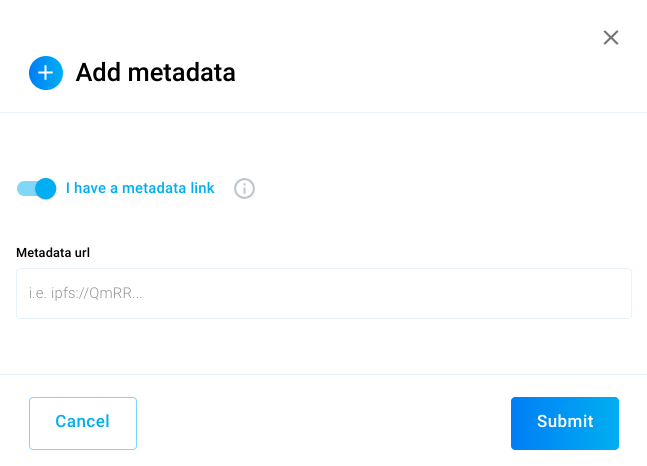Click the blue plus icon
Image resolution: width=647 pixels, height=466 pixels.
(46, 73)
